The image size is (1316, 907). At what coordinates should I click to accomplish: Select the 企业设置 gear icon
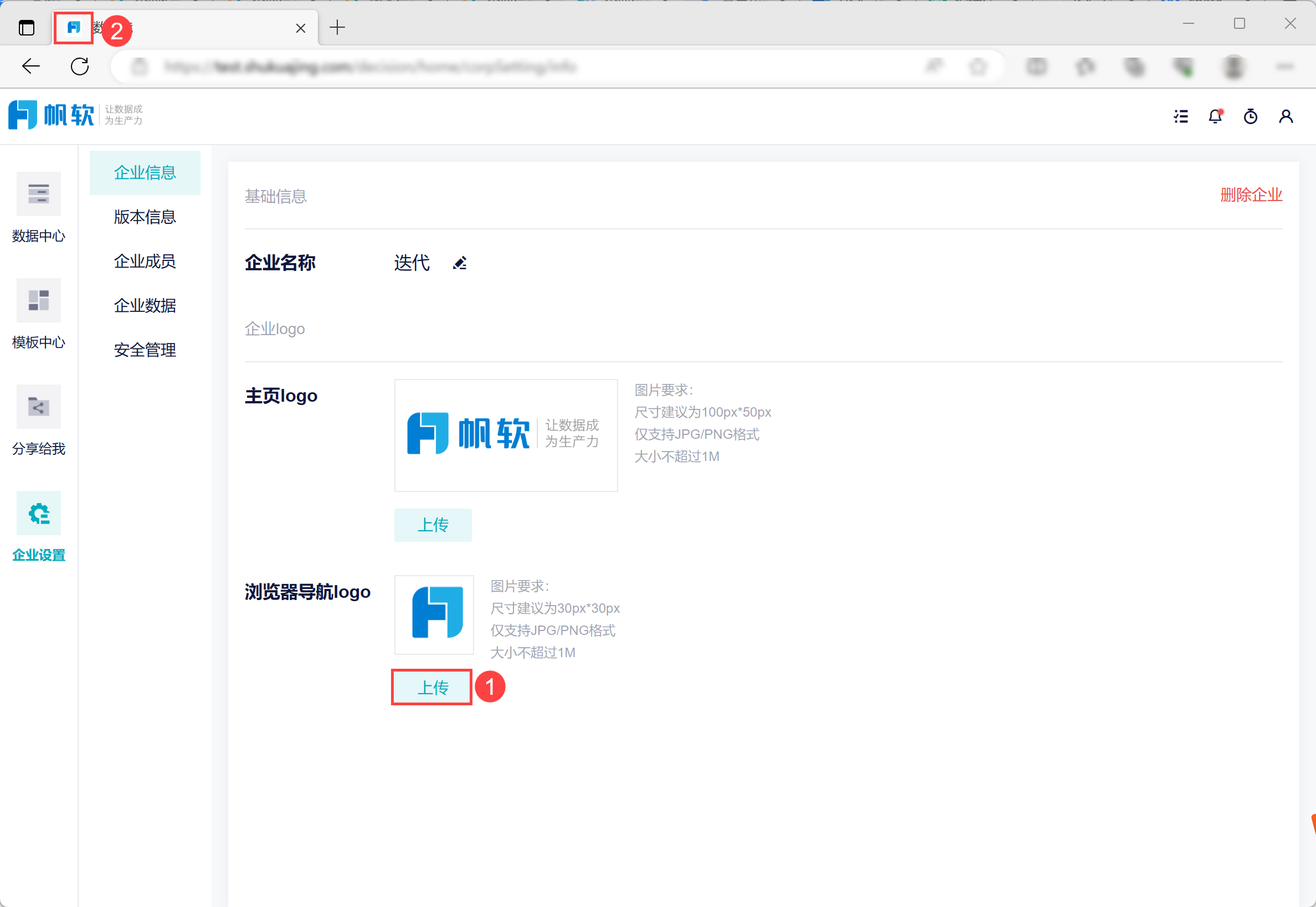[38, 514]
